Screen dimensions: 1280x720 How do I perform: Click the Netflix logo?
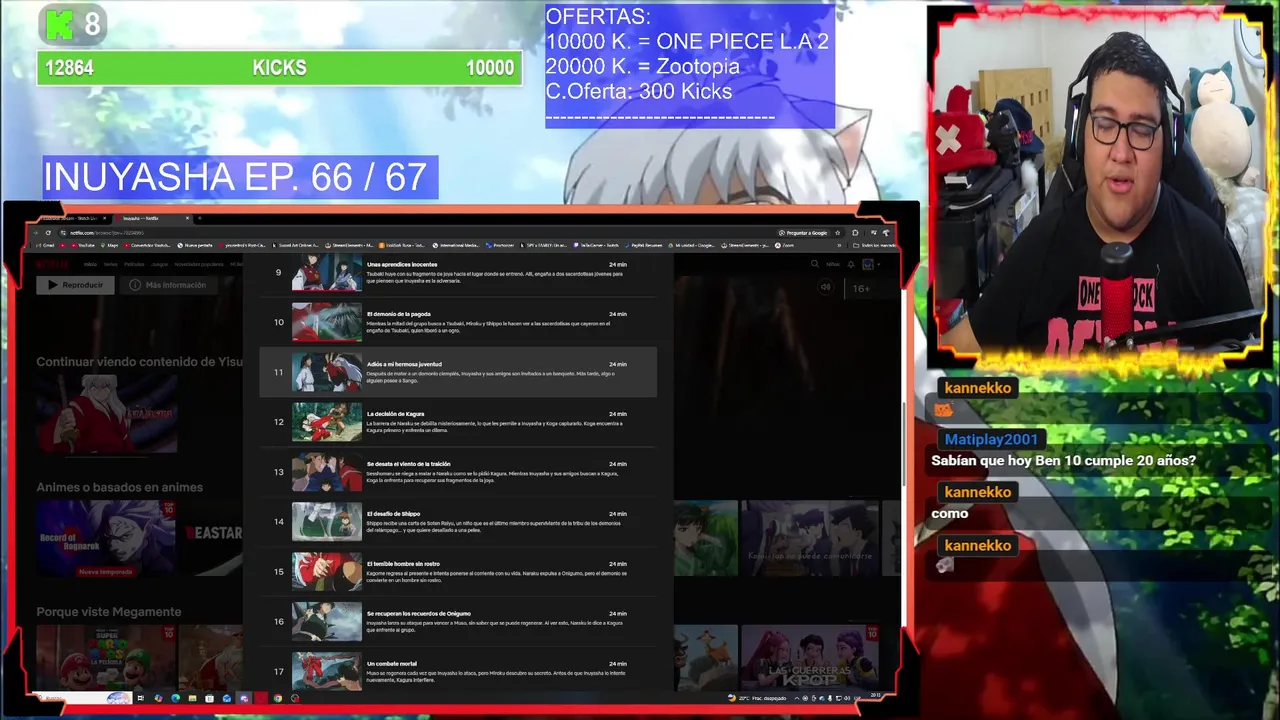52,264
